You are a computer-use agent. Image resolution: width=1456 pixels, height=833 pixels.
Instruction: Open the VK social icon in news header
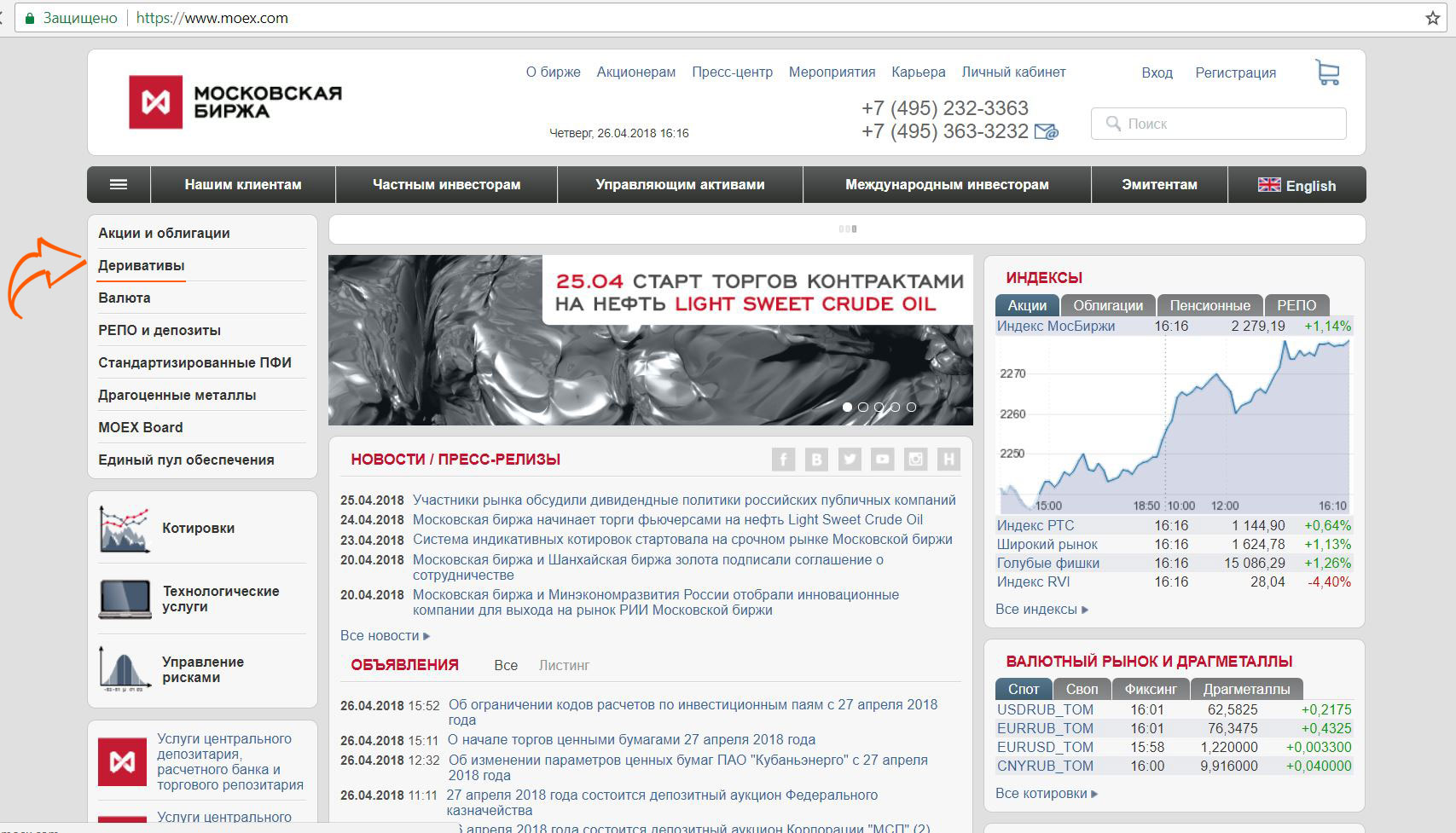(x=816, y=460)
